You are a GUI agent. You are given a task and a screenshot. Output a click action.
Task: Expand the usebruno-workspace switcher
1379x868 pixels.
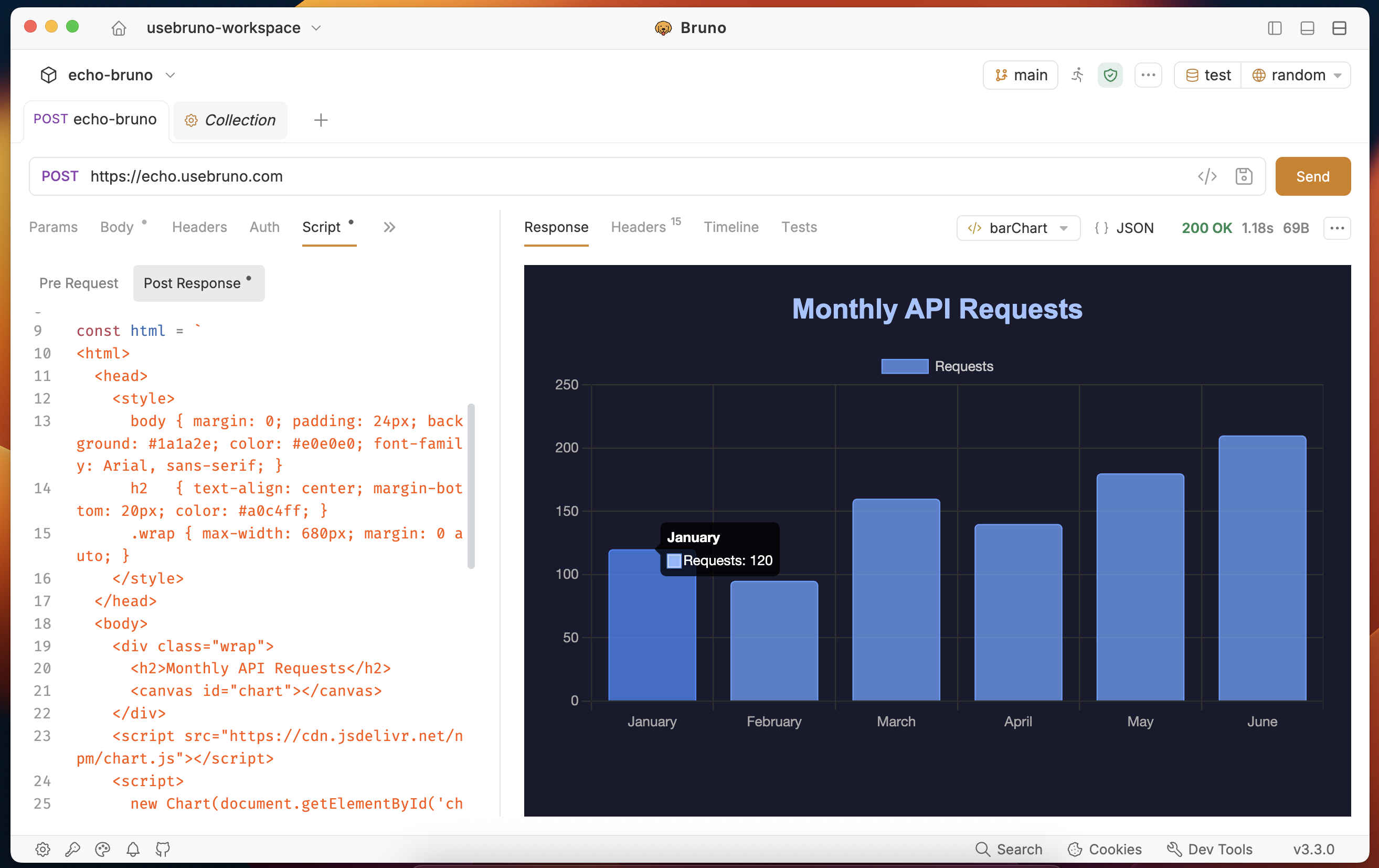click(x=234, y=28)
